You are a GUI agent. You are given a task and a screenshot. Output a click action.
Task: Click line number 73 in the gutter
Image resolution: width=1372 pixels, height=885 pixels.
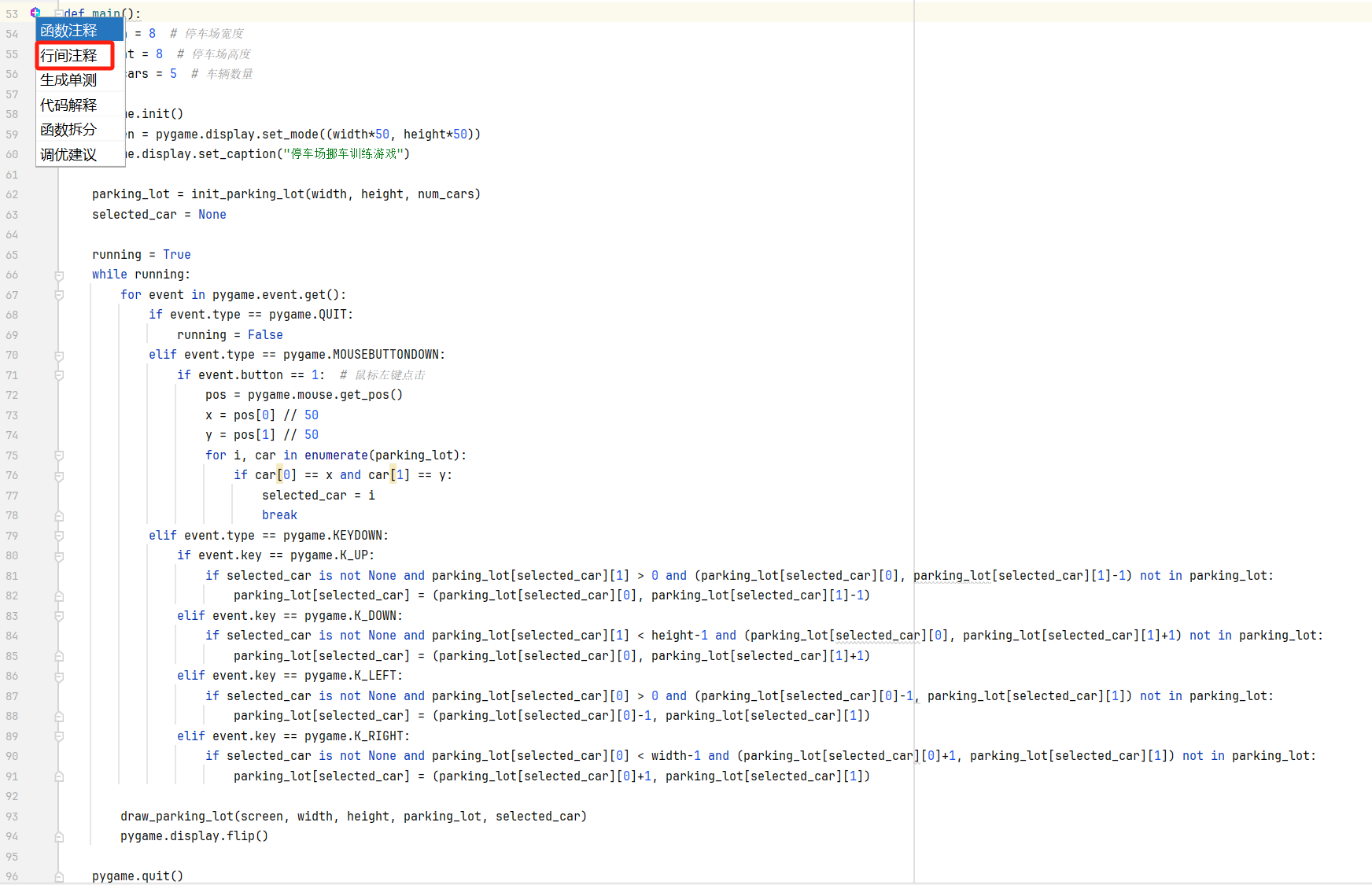click(12, 415)
